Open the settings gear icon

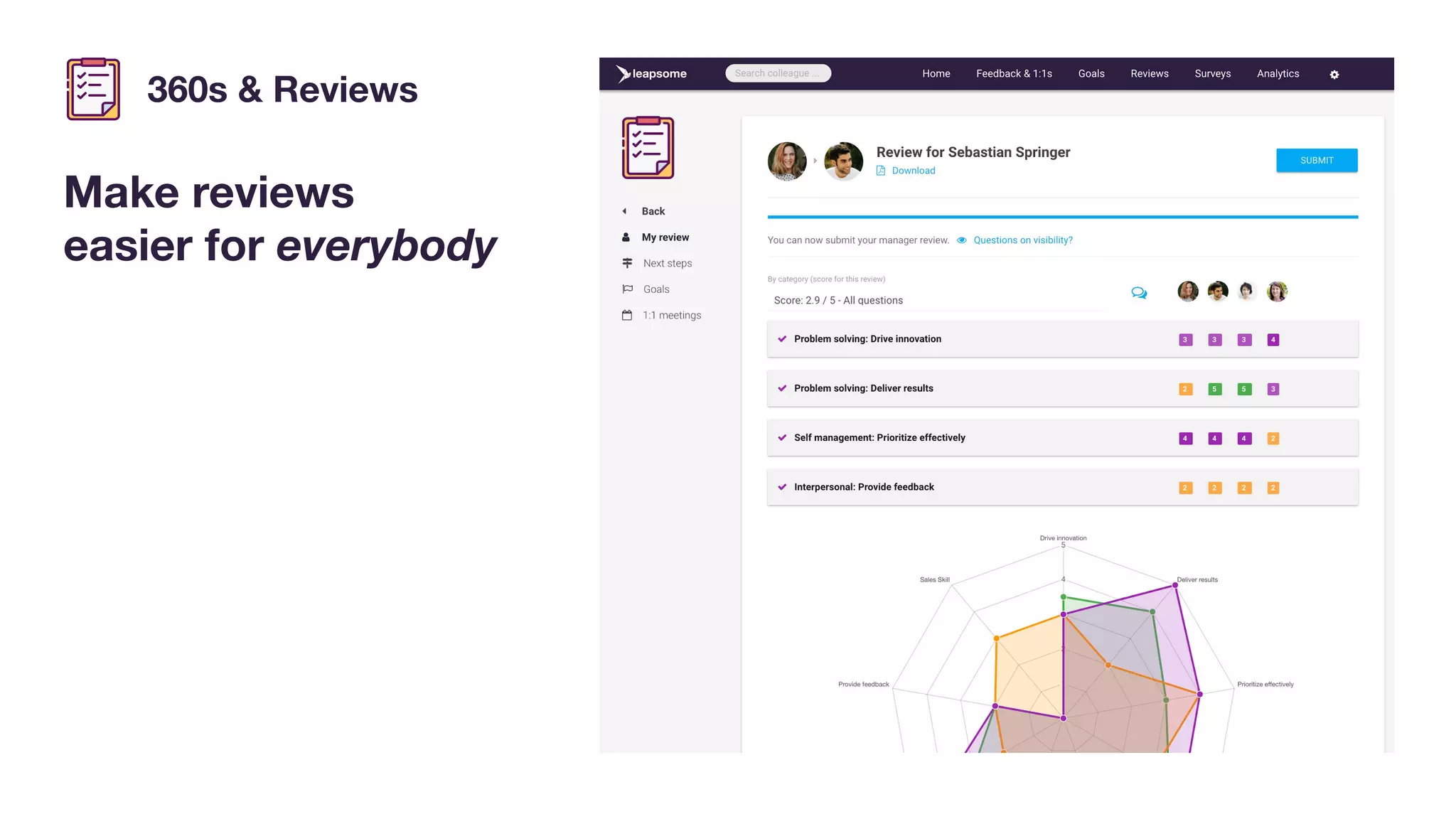click(x=1334, y=75)
